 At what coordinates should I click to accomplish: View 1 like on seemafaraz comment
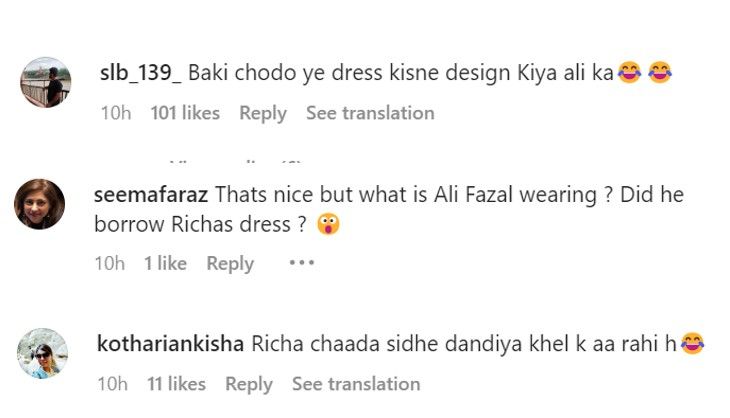point(165,263)
